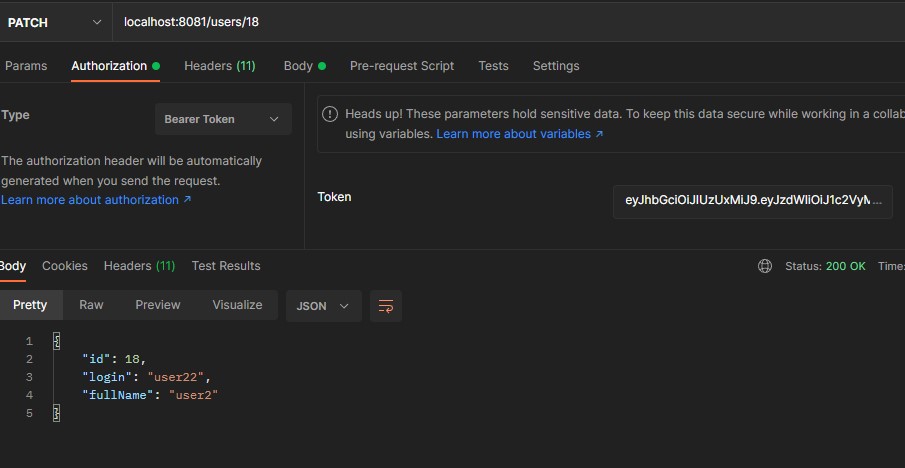Screen dimensions: 905x468
Task: Click the Token input field
Action: point(753,201)
